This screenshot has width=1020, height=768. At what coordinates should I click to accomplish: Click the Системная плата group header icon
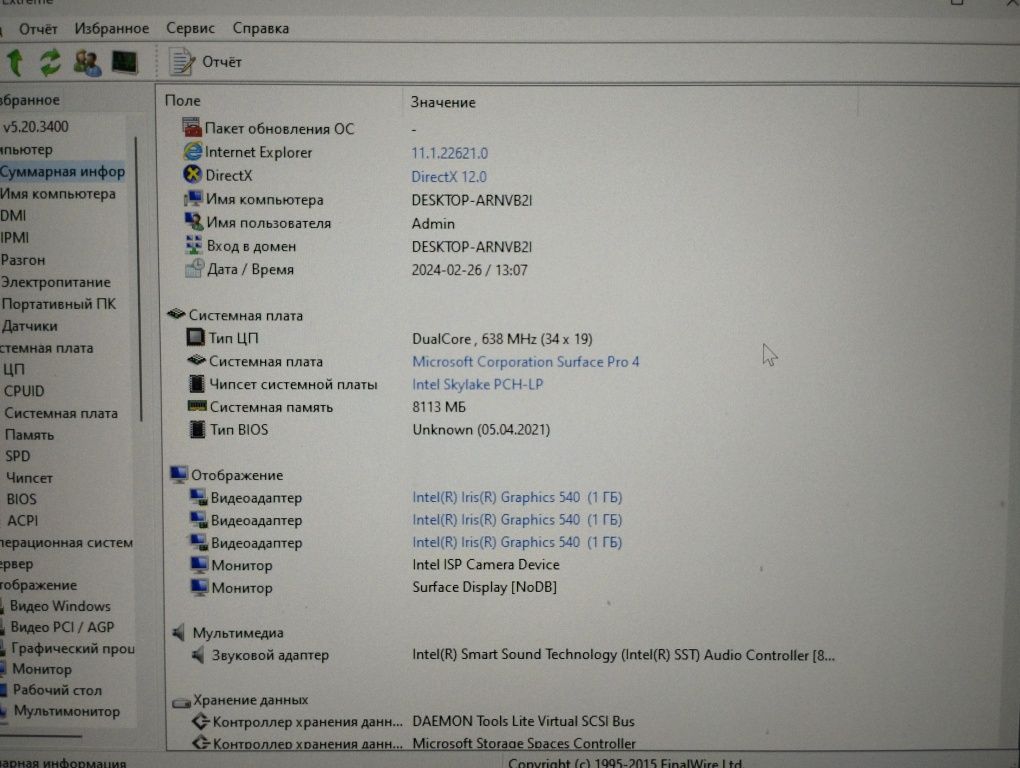(x=176, y=314)
